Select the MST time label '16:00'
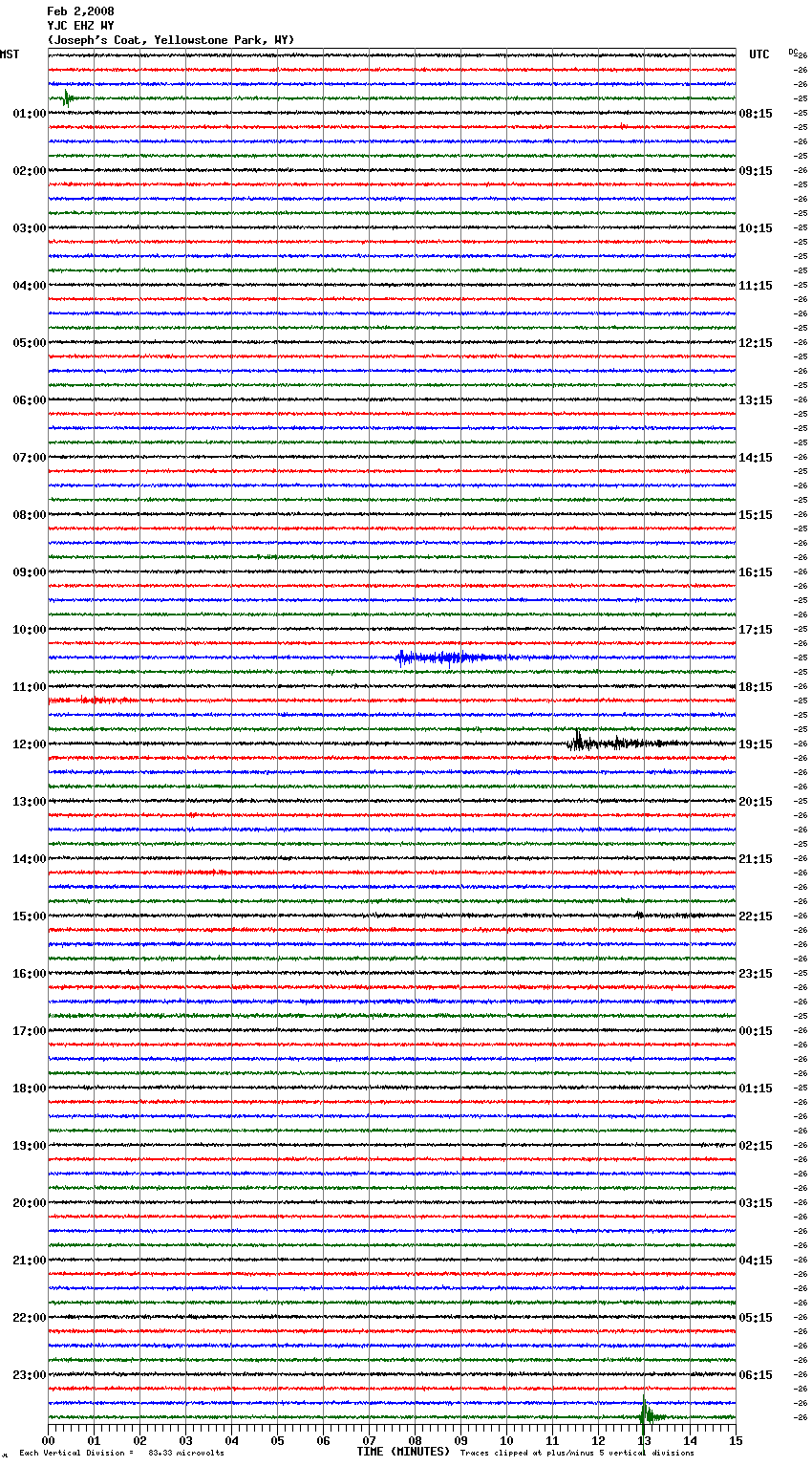 tap(29, 974)
